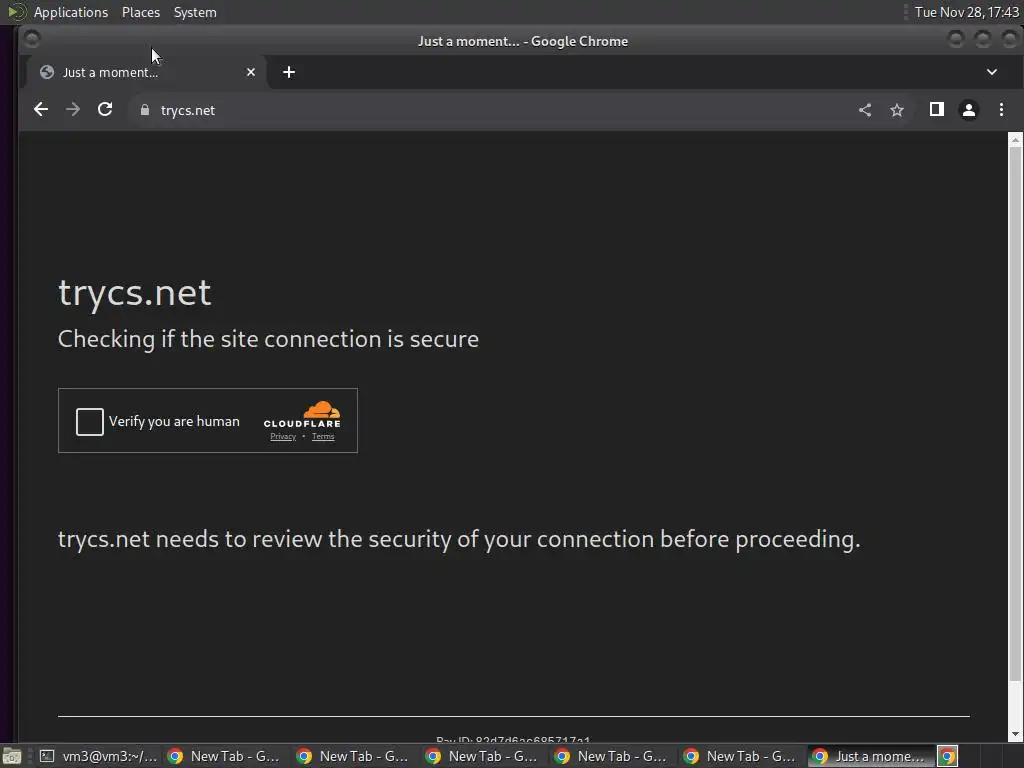Open the share icon in address bar

click(865, 110)
